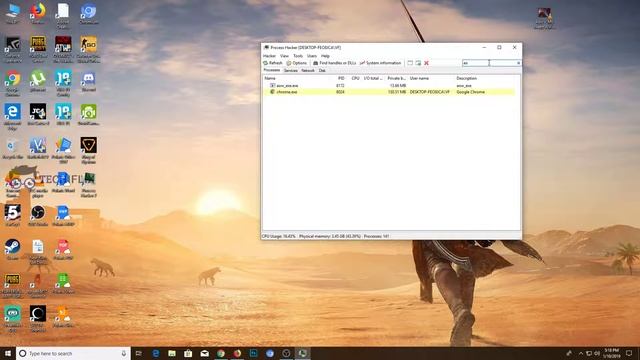Image resolution: width=640 pixels, height=360 pixels.
Task: Click the find window and thread icon
Action: [x=418, y=63]
